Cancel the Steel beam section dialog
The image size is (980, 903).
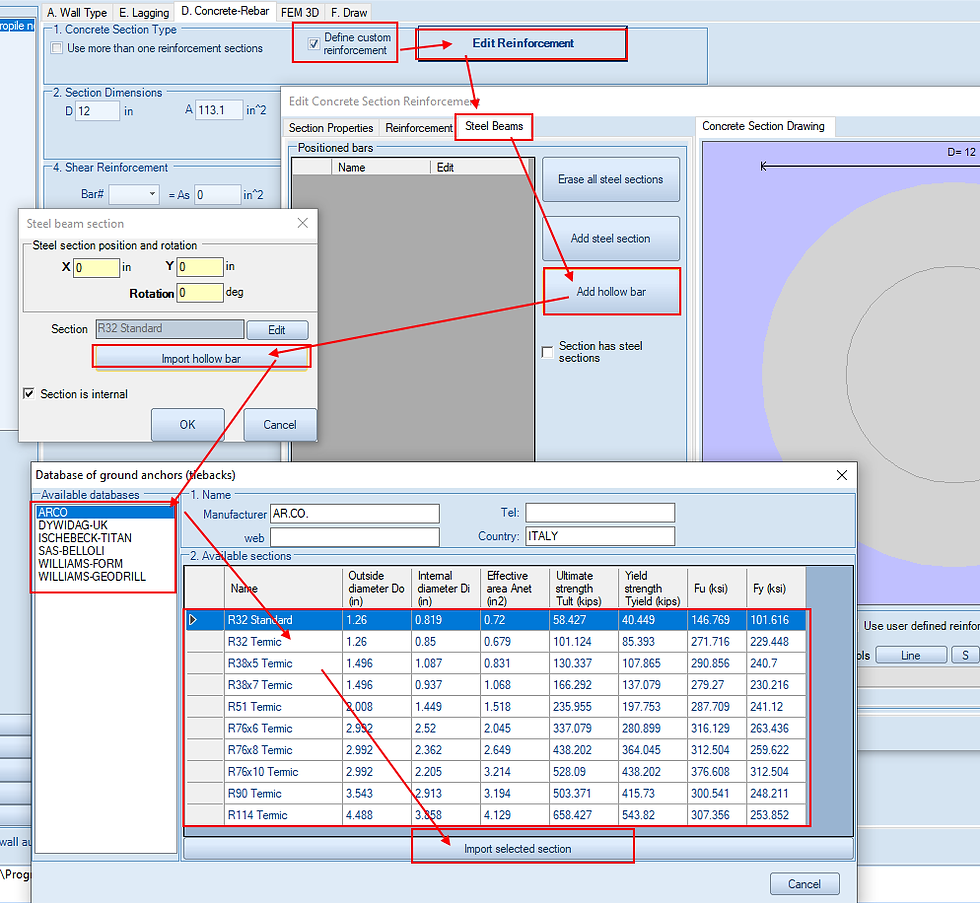(x=279, y=425)
